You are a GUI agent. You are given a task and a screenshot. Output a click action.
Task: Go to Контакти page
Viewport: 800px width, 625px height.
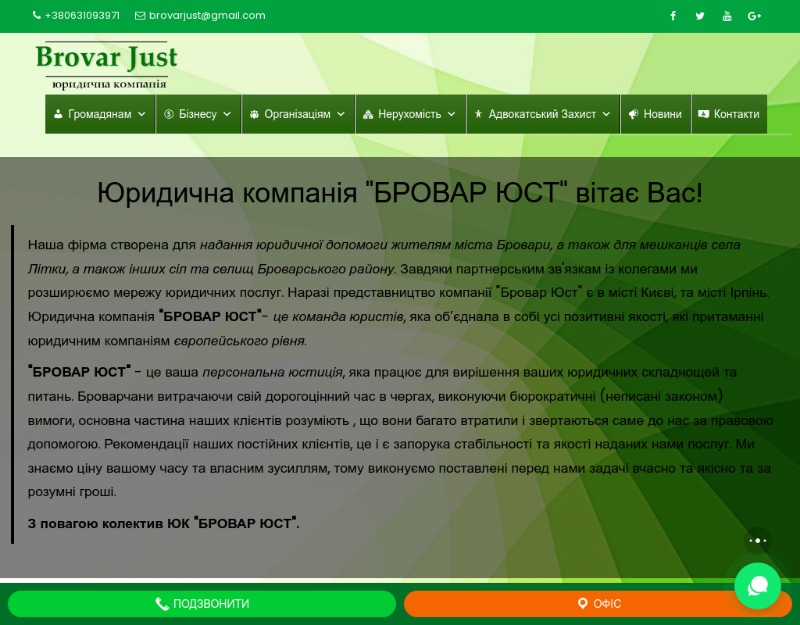click(729, 114)
